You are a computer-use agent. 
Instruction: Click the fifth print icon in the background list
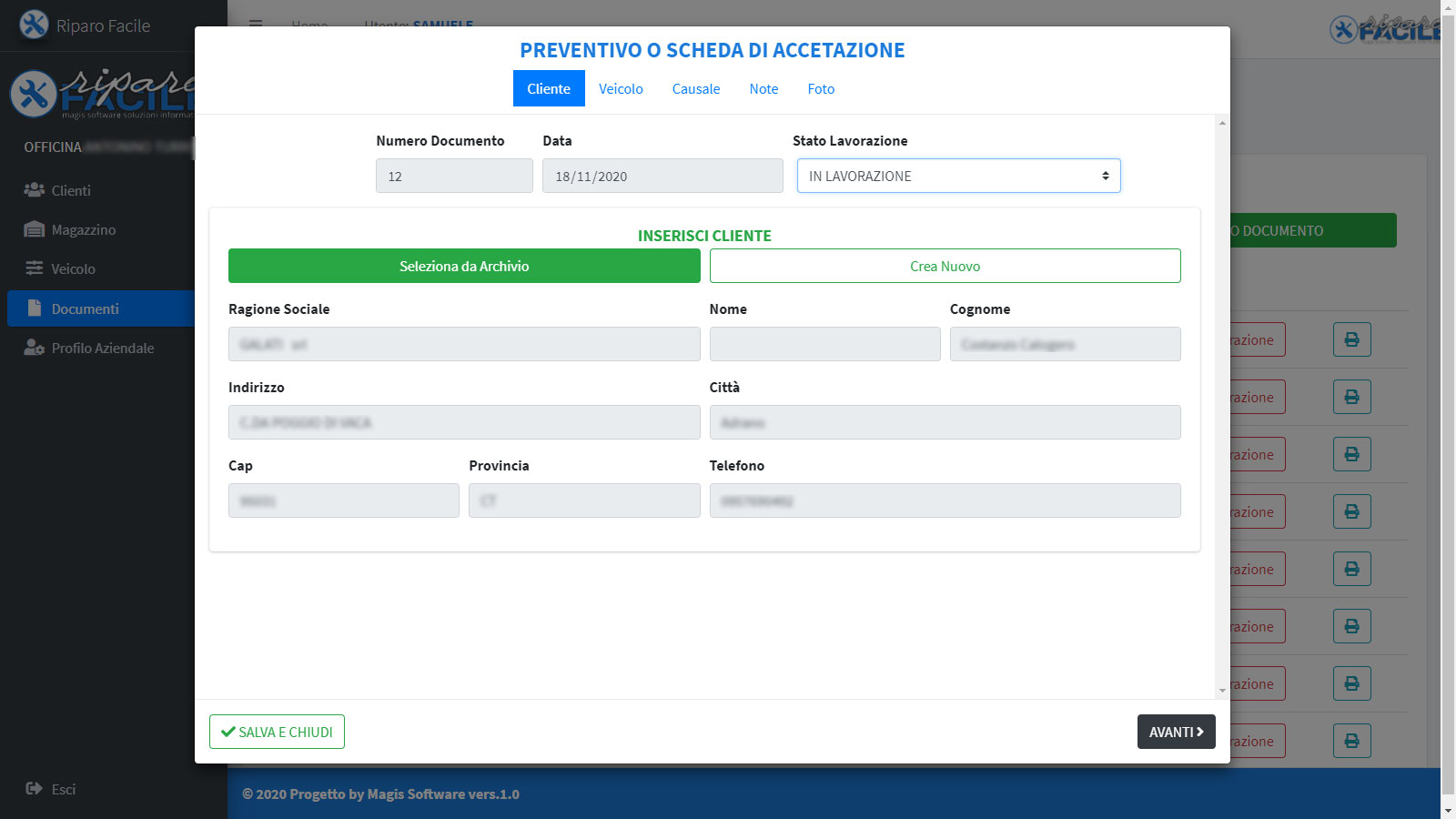click(x=1352, y=569)
